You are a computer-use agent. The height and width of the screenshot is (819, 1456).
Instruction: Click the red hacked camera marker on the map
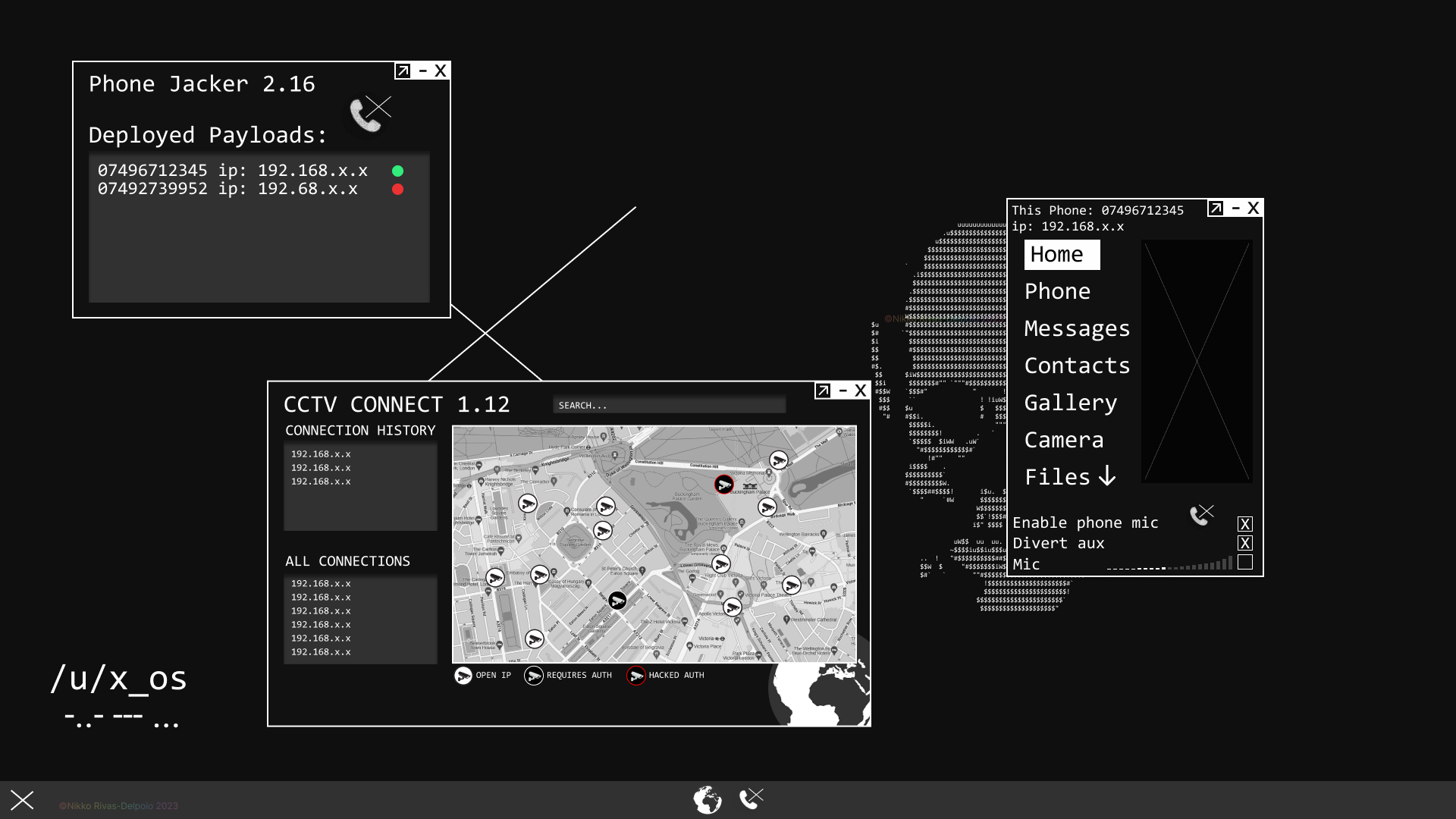724,484
